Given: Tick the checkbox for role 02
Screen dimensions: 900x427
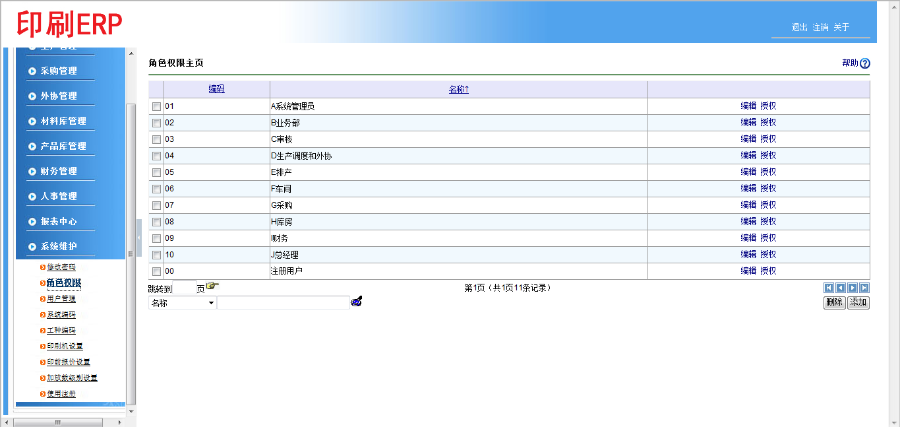Looking at the screenshot, I should point(156,123).
